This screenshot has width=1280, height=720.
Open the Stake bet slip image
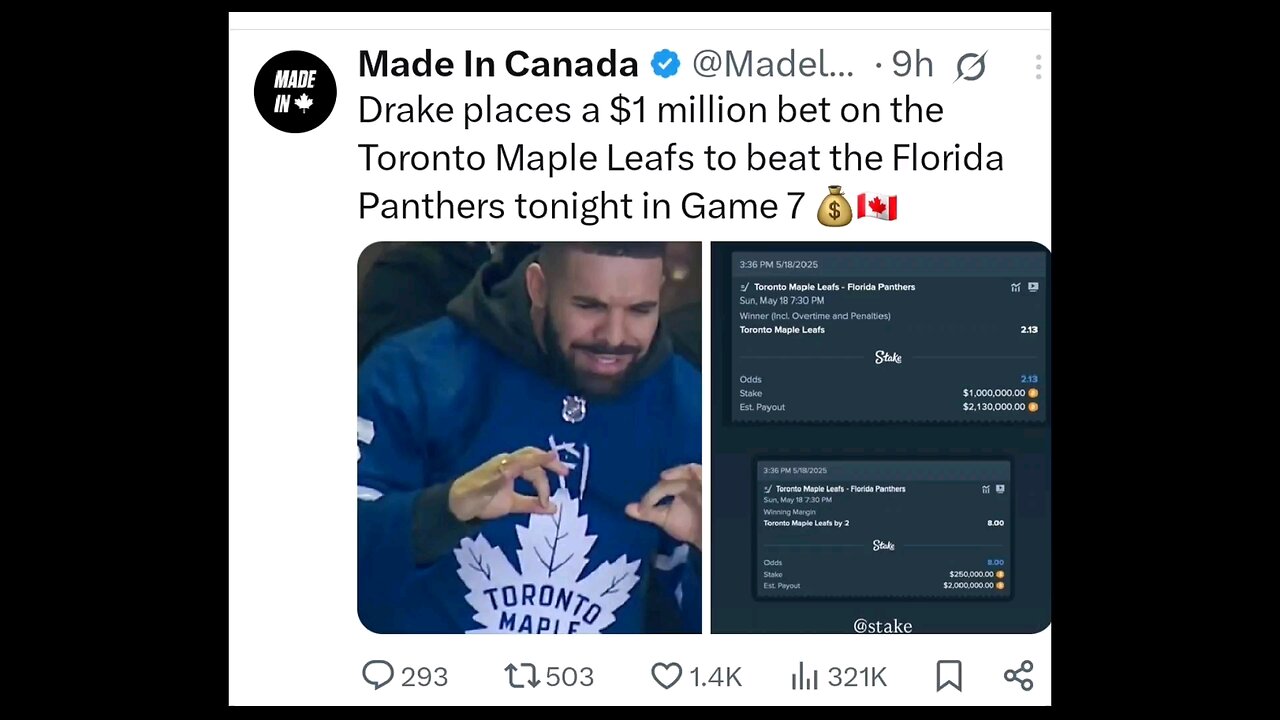(880, 437)
